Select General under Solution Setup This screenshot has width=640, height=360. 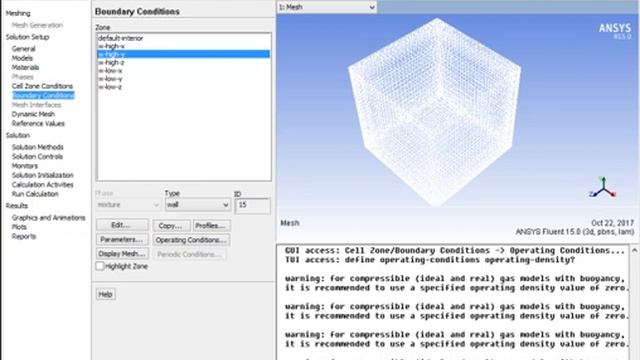coord(23,49)
